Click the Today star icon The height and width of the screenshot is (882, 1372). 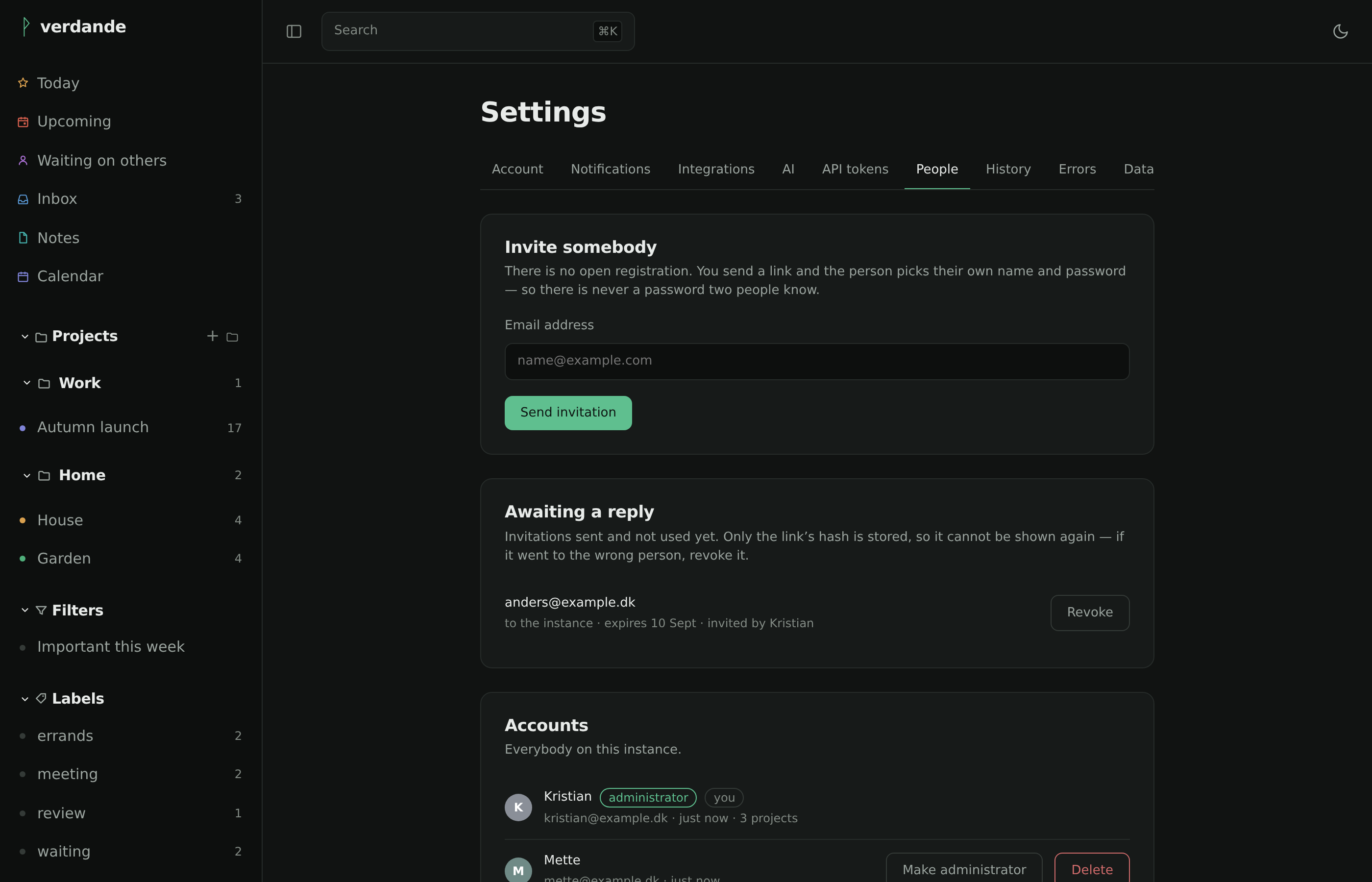pyautogui.click(x=23, y=83)
